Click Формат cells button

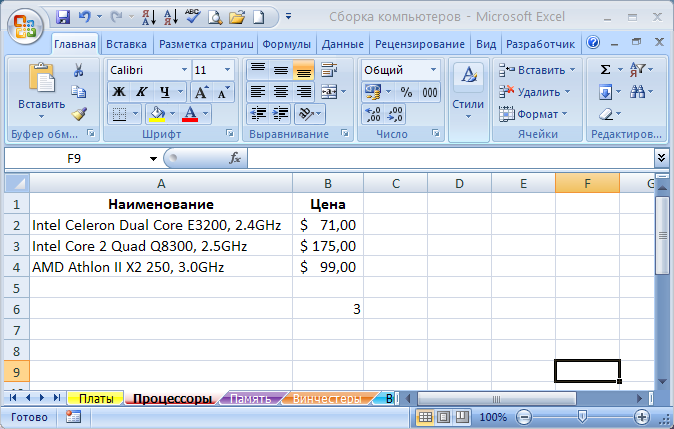coord(533,114)
